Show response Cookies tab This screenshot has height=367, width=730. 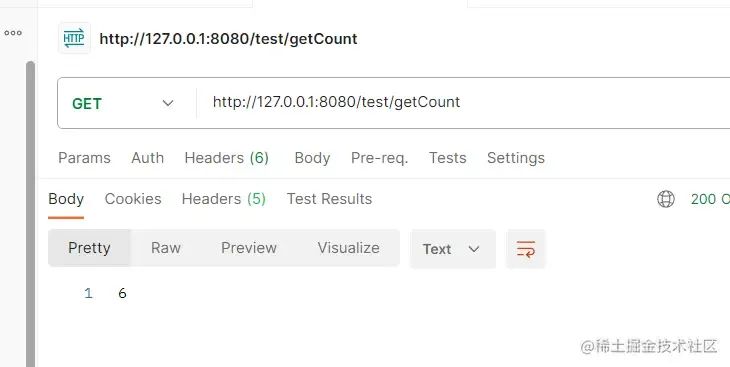(133, 199)
